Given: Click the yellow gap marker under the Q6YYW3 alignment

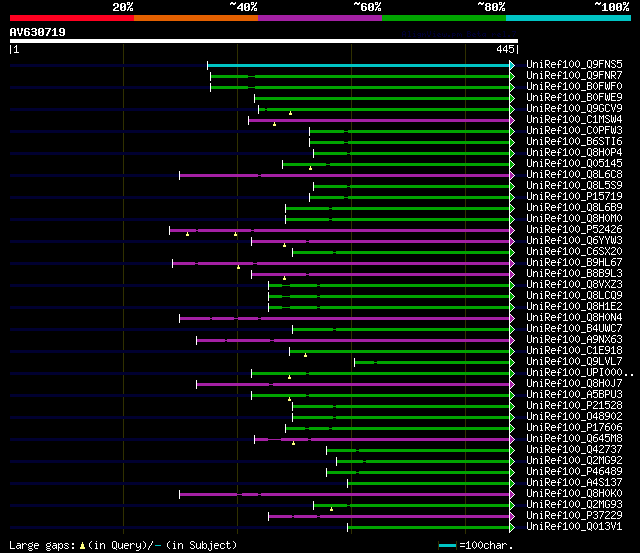Looking at the screenshot, I should 284,245.
